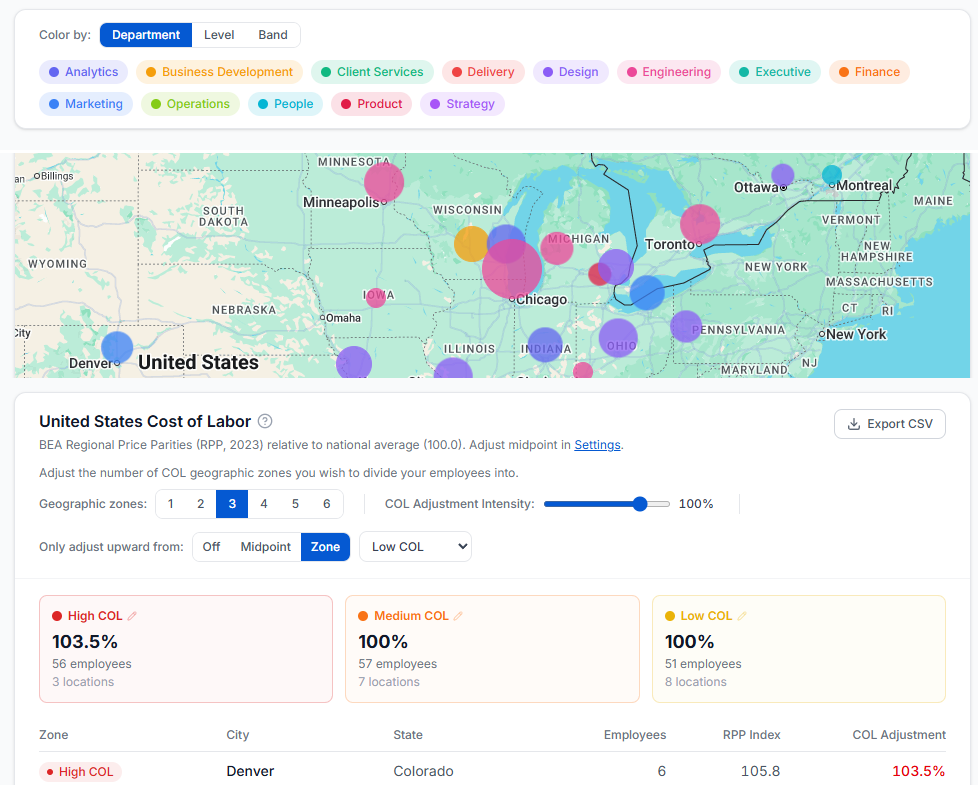978x785 pixels.
Task: Select the purple bubble in Pennsylvania
Action: pyautogui.click(x=686, y=326)
